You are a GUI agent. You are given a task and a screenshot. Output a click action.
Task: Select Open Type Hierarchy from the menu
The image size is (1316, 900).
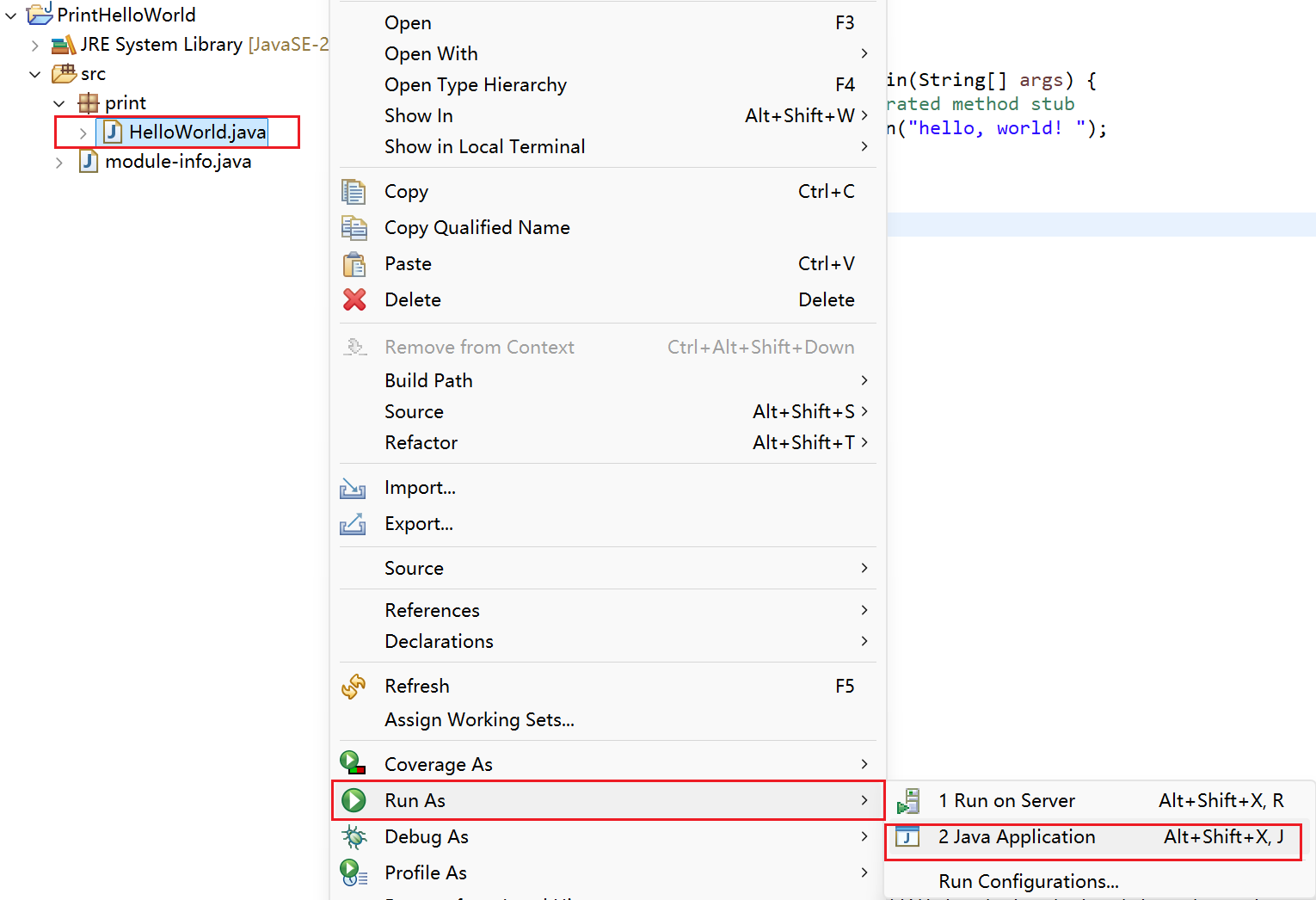coord(475,84)
